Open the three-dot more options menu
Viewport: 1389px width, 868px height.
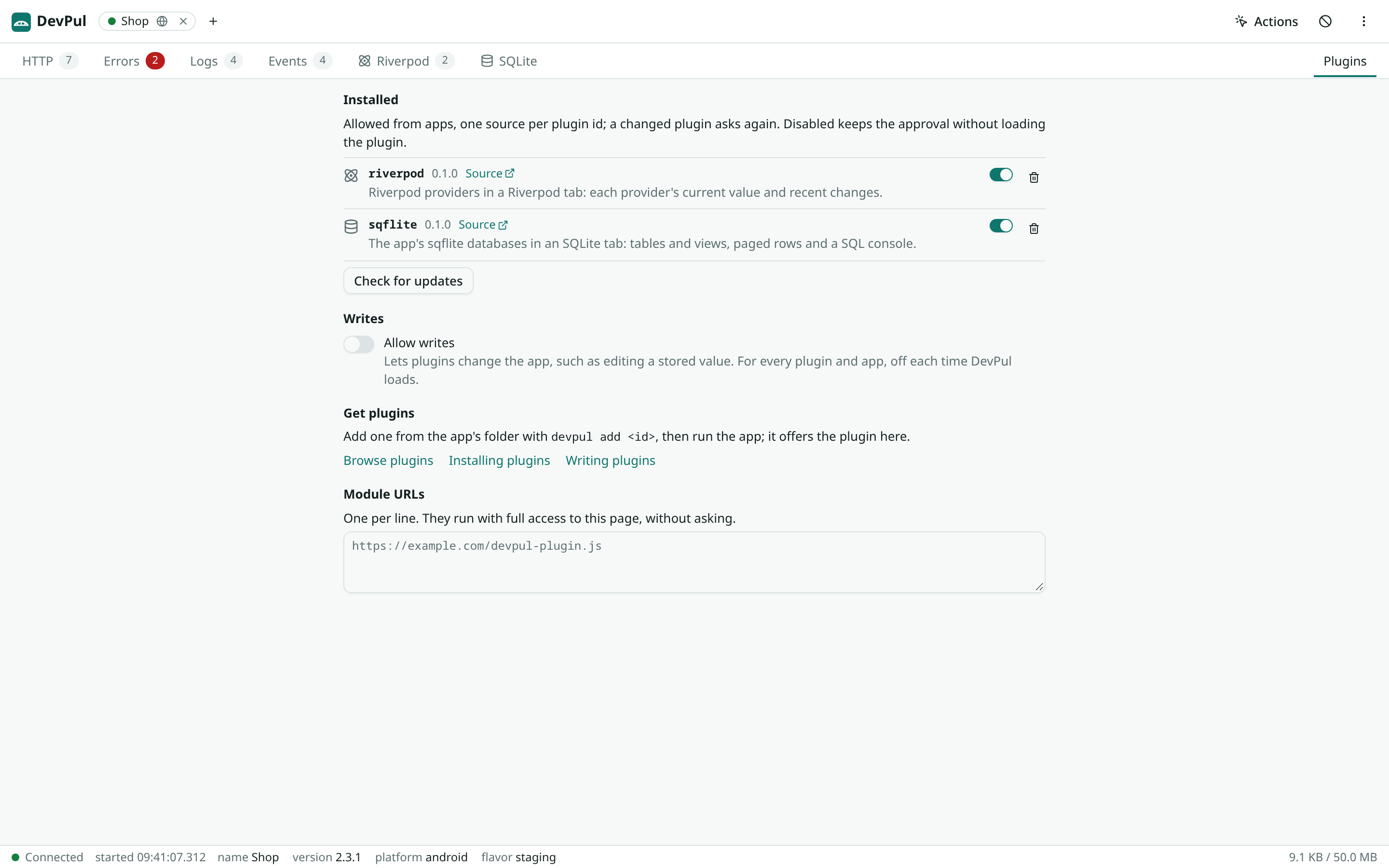point(1364,21)
